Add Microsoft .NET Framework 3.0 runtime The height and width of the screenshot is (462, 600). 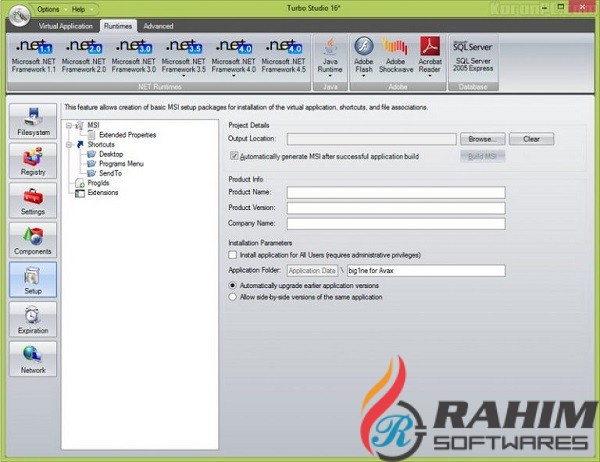[x=134, y=55]
